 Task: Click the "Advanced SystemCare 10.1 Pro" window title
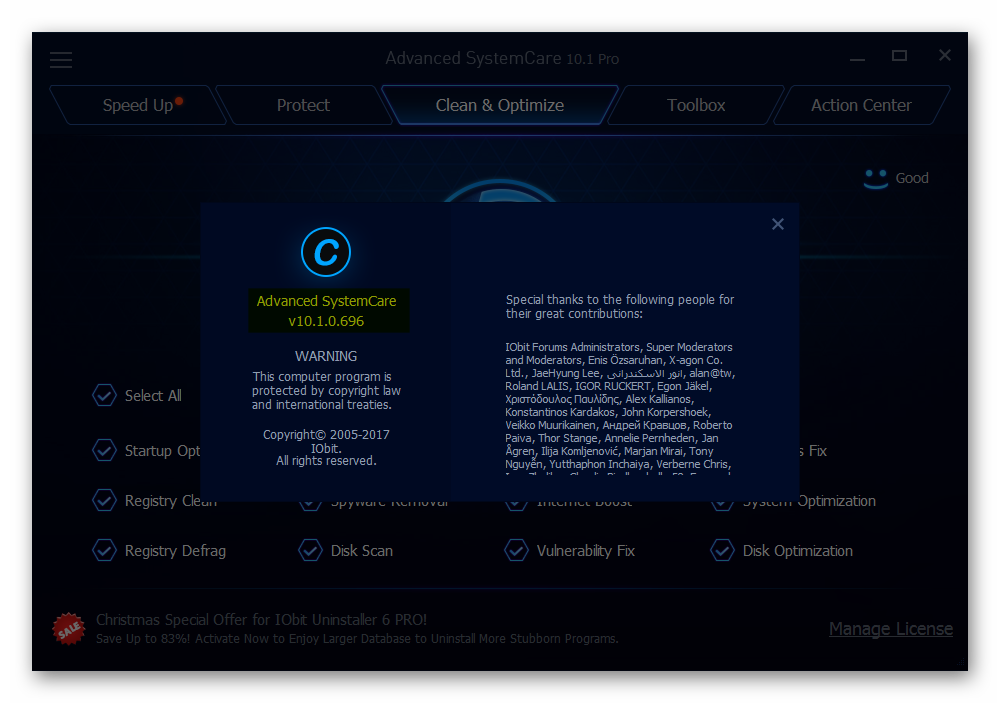tap(502, 59)
